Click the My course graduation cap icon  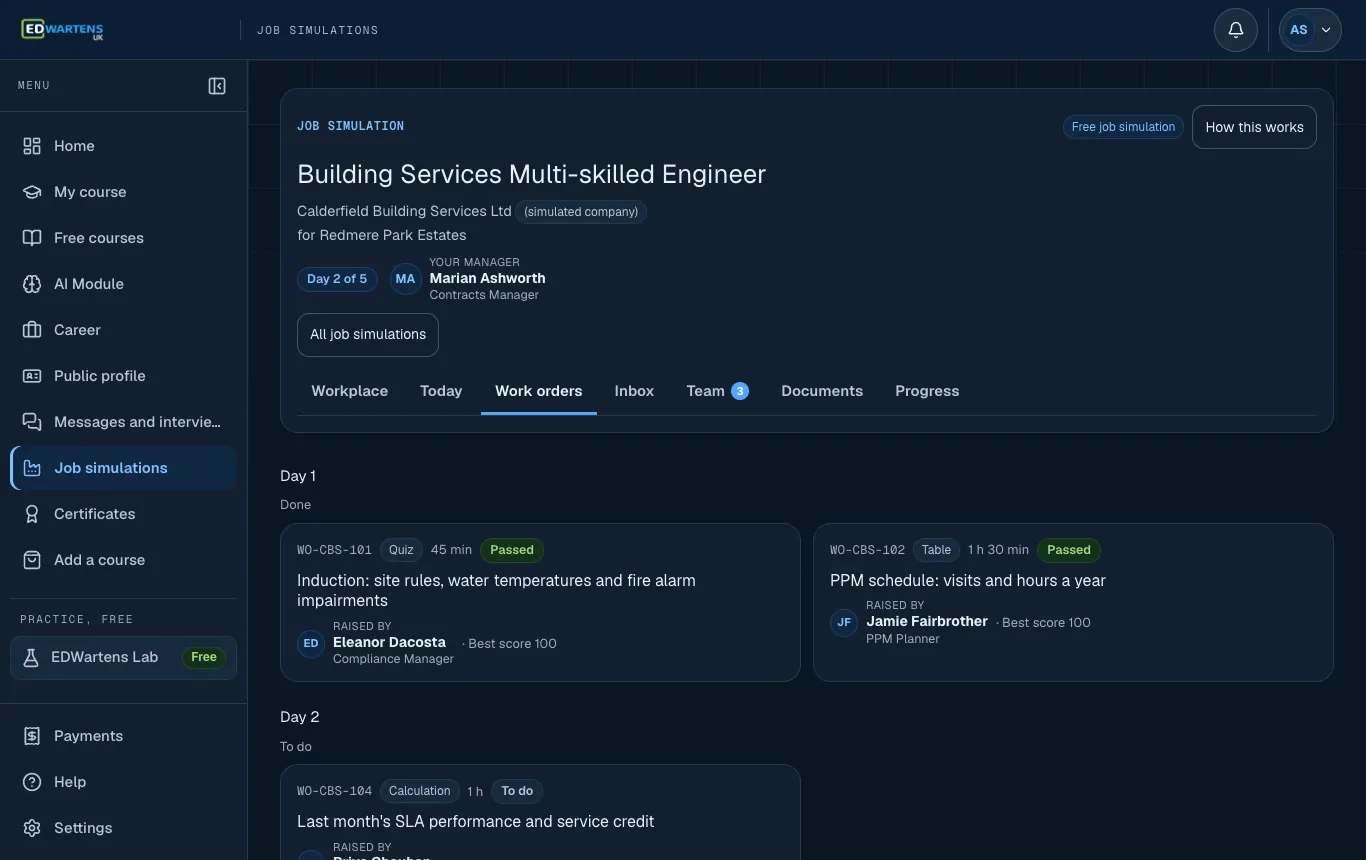pyautogui.click(x=32, y=192)
